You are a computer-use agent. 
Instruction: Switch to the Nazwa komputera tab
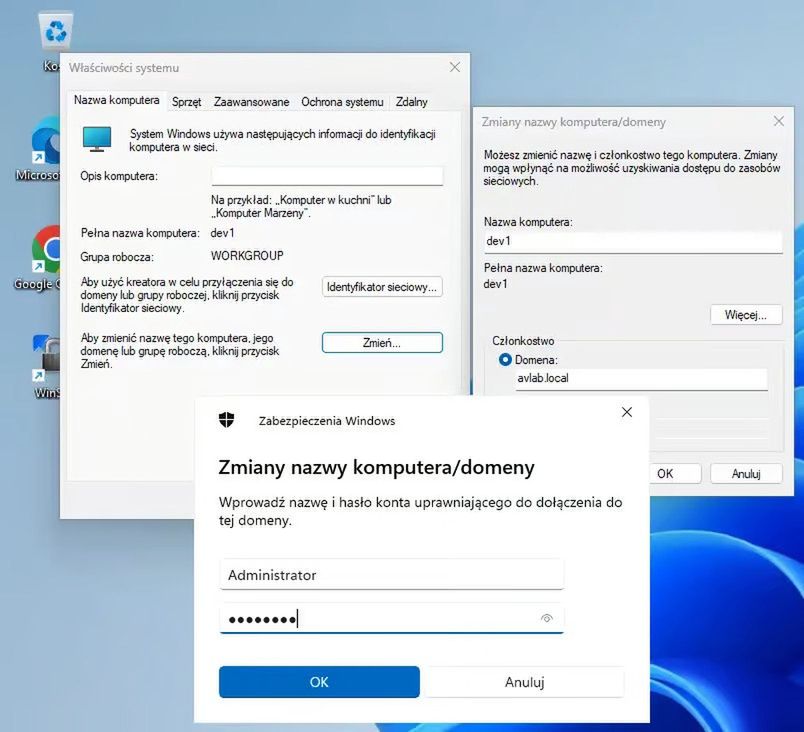pos(116,100)
